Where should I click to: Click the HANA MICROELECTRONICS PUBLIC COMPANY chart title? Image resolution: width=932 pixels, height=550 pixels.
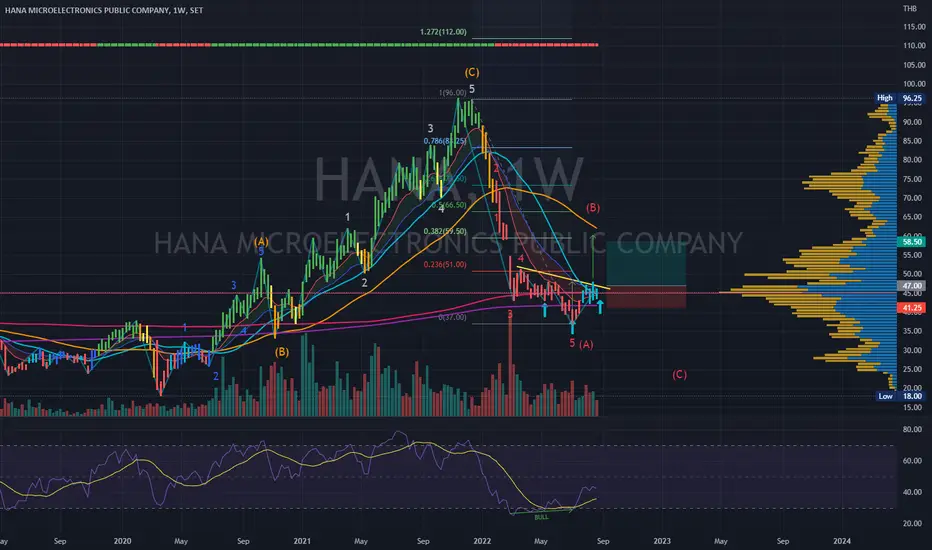(104, 10)
